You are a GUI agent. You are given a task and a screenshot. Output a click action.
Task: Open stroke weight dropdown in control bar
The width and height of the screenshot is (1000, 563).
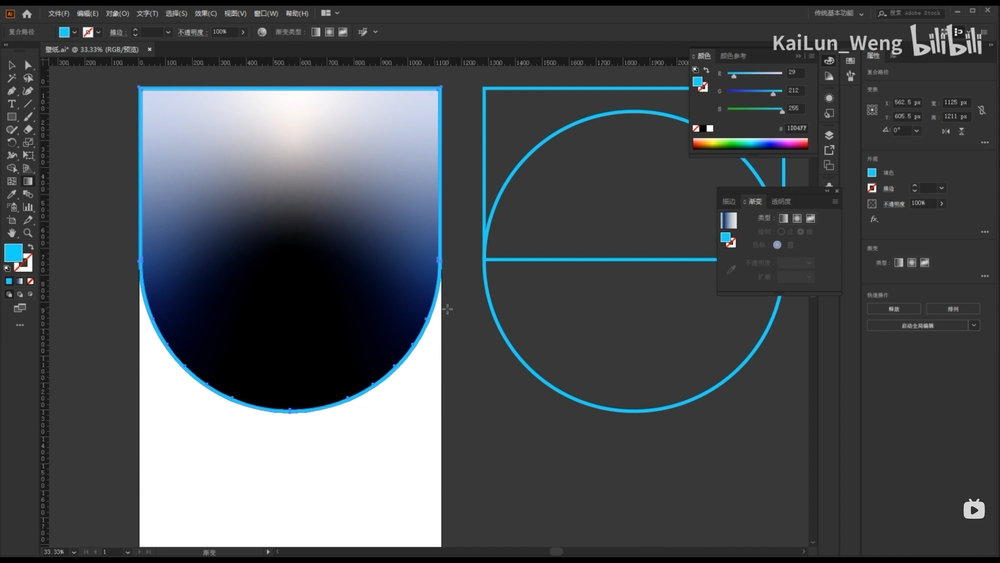pos(168,32)
